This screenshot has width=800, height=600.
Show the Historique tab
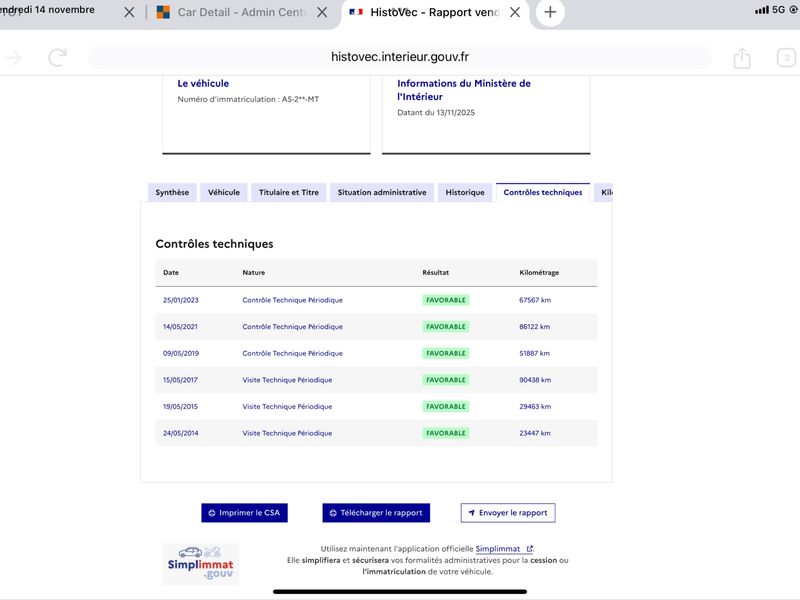[x=465, y=192]
